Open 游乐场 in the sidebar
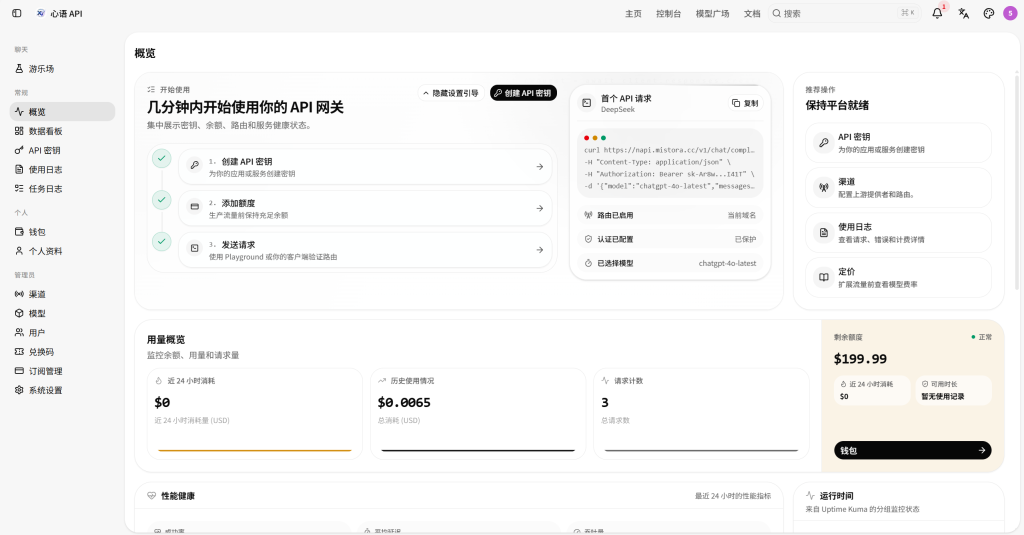Viewport: 1024px width, 535px height. click(x=62, y=69)
